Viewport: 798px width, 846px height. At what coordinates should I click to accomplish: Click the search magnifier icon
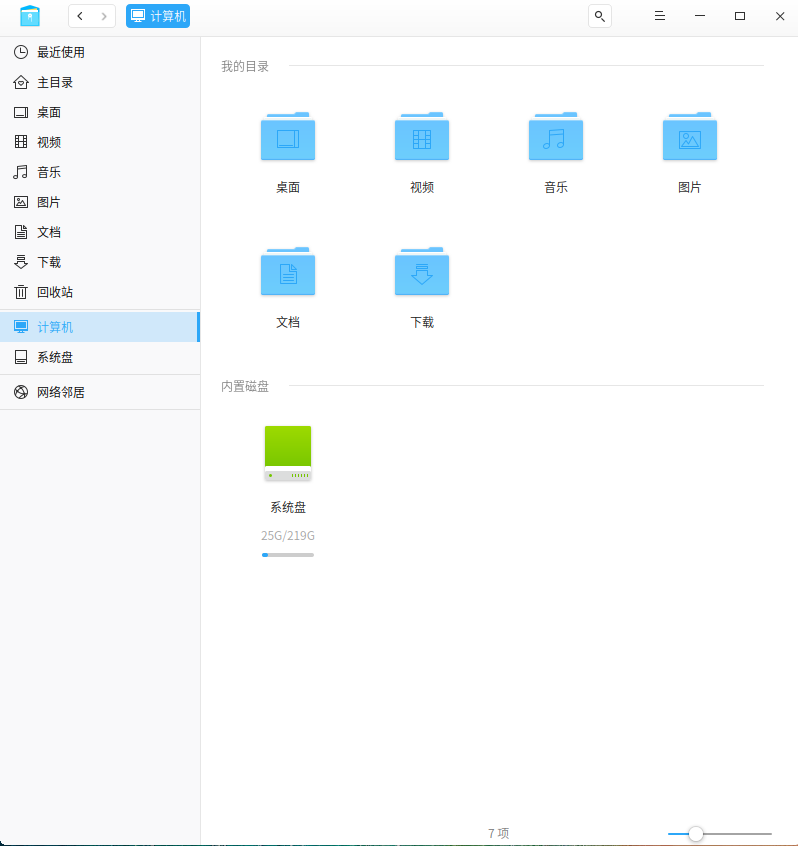pyautogui.click(x=599, y=16)
